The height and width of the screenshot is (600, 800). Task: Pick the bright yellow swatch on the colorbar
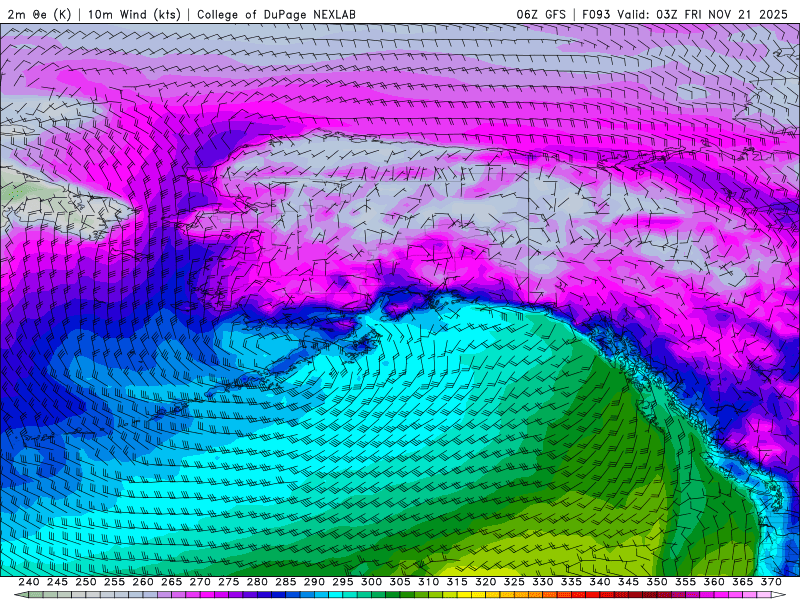(x=465, y=595)
